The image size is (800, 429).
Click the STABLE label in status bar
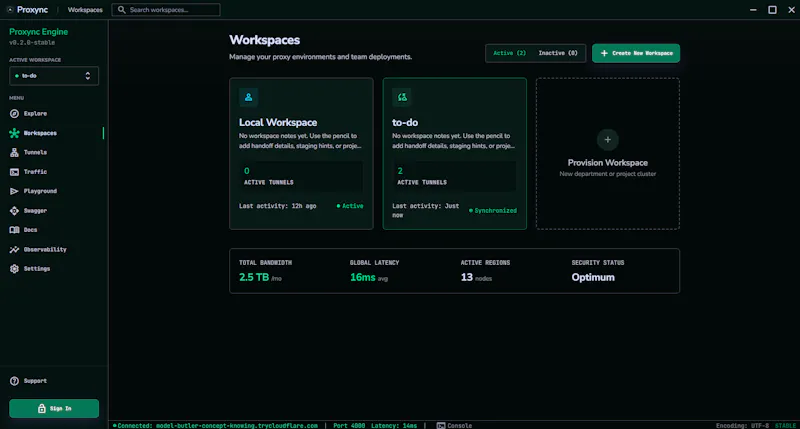pyautogui.click(x=785, y=425)
